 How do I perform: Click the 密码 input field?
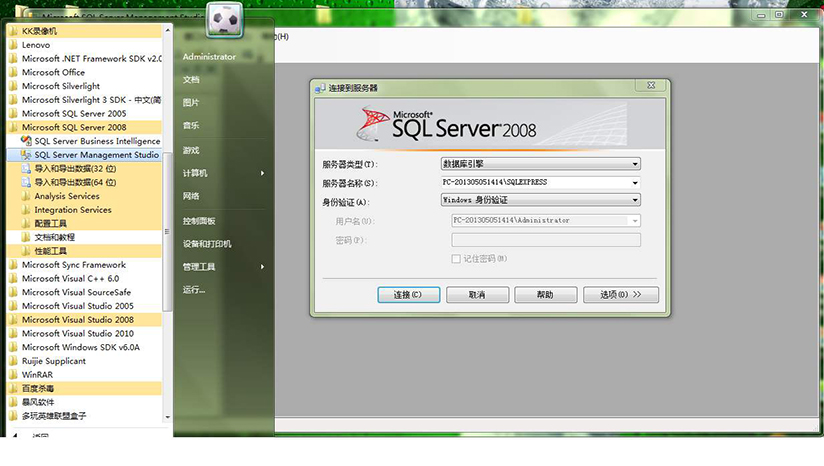(545, 240)
